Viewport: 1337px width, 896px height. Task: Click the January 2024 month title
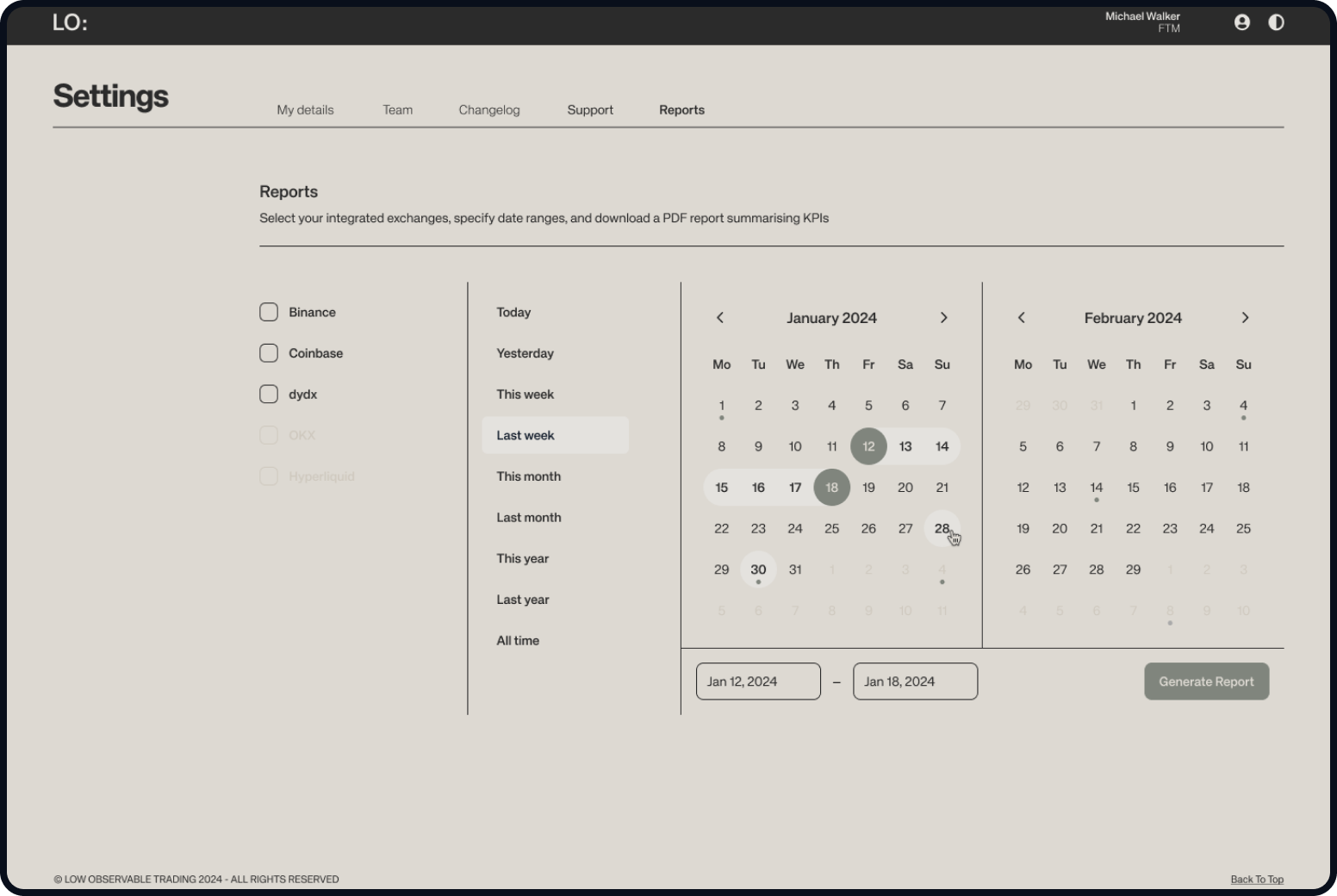click(x=831, y=318)
